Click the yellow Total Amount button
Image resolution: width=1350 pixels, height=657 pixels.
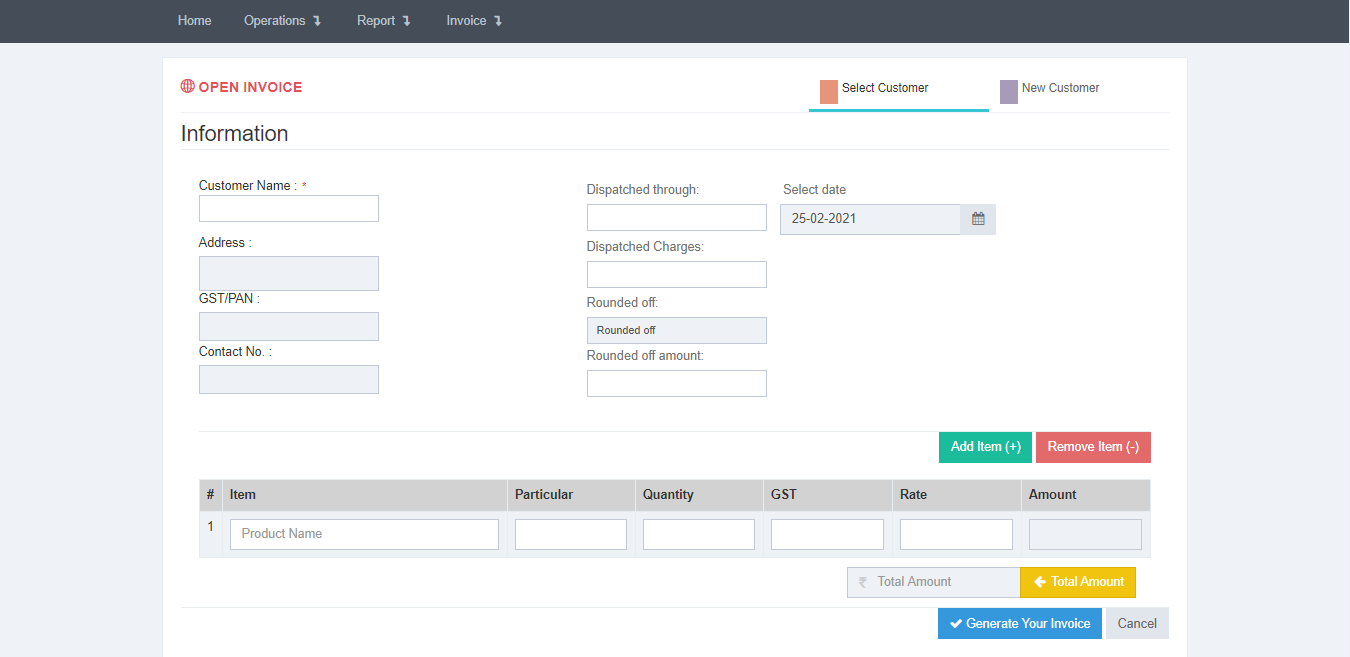(1078, 582)
